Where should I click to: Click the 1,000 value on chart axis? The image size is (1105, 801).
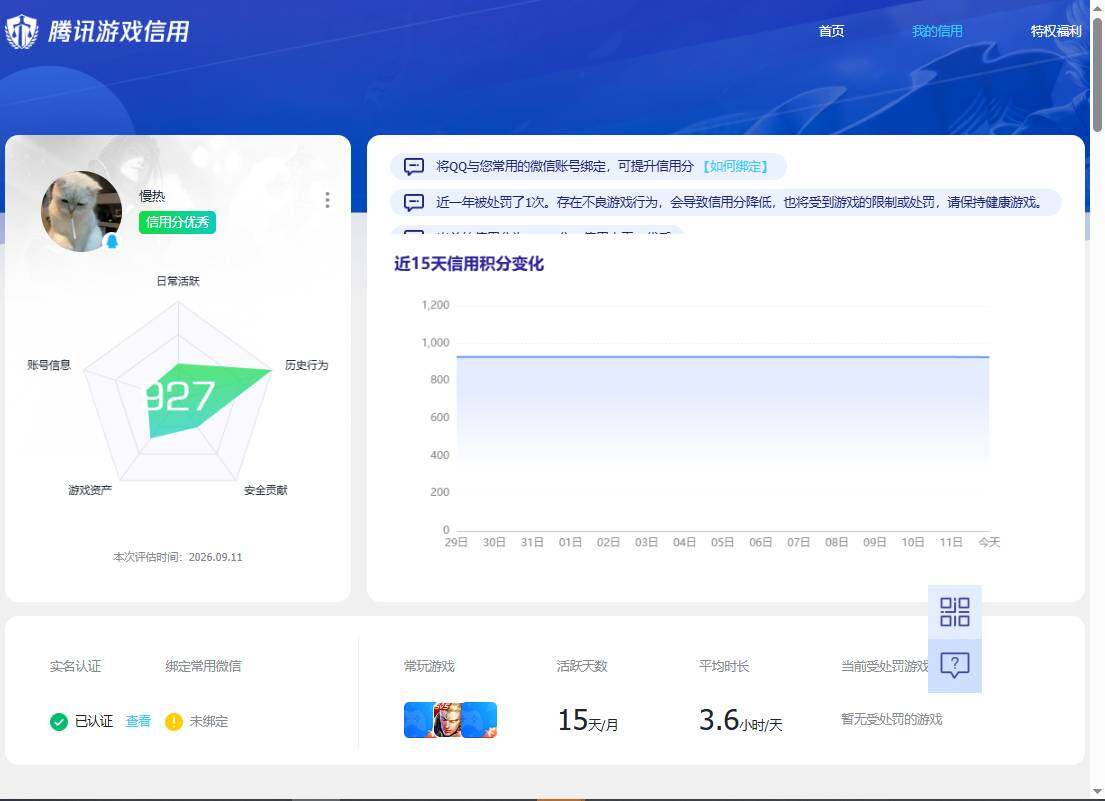(436, 342)
